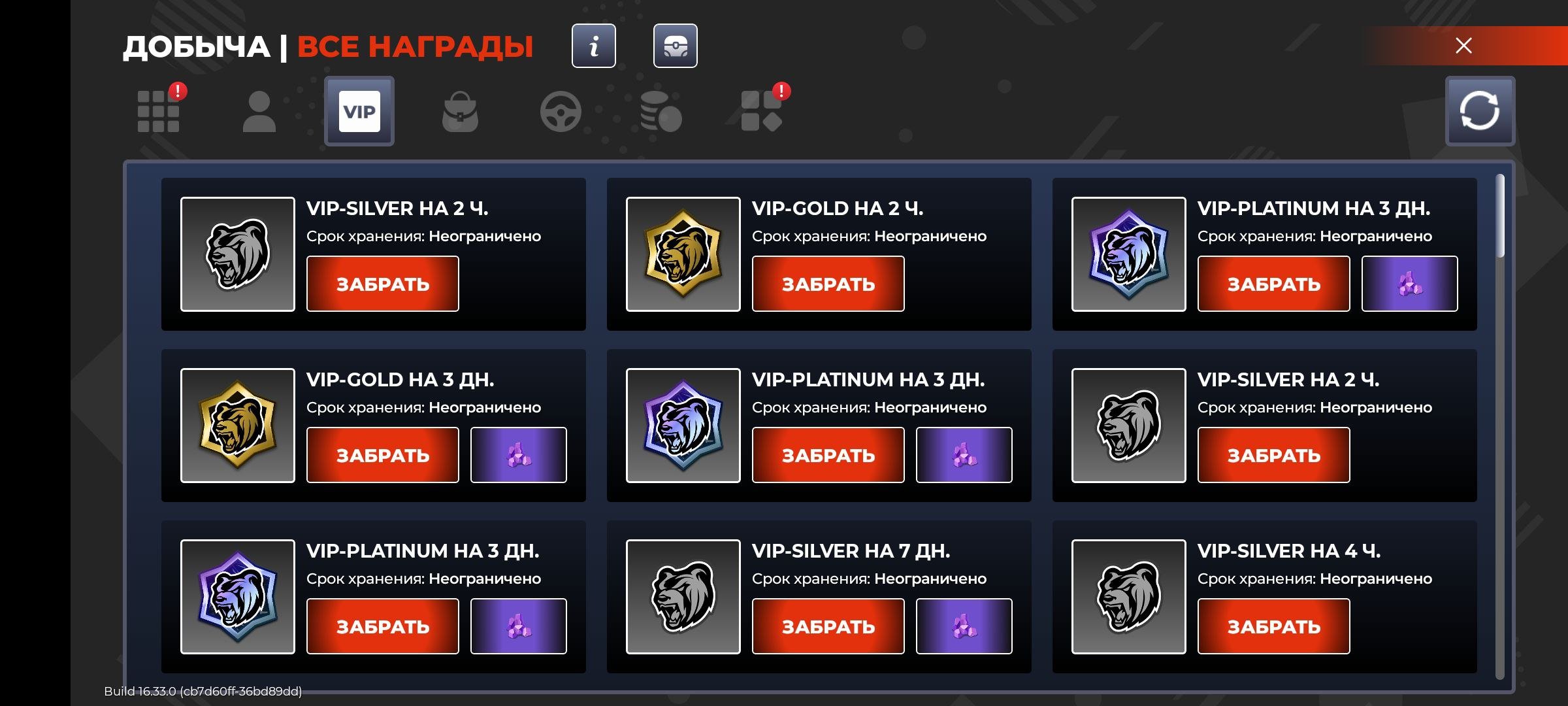Open the backpack items tab
1568x706 pixels.
(x=460, y=111)
